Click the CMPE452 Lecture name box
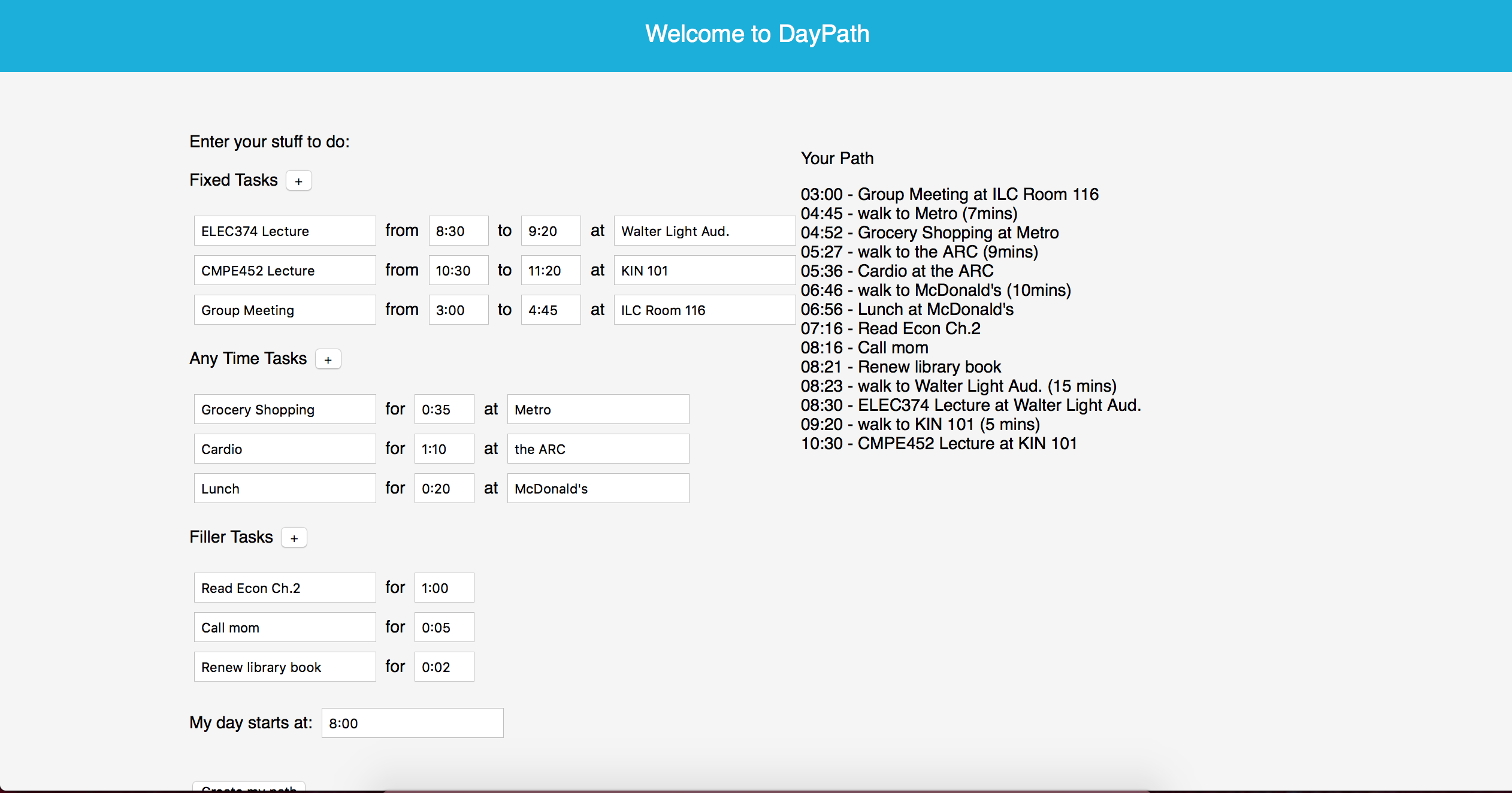Image resolution: width=1512 pixels, height=793 pixels. pyautogui.click(x=285, y=271)
